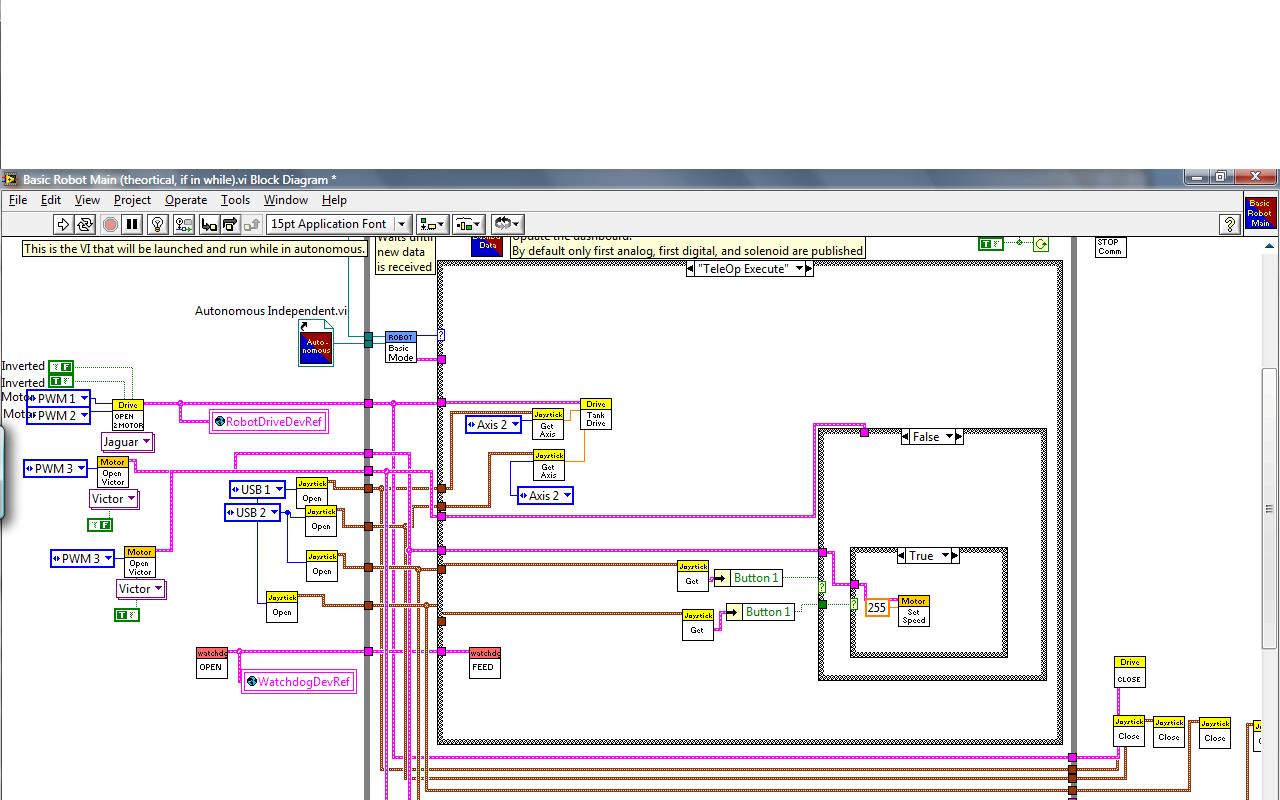Open the View menu
The height and width of the screenshot is (800, 1280).
[87, 200]
